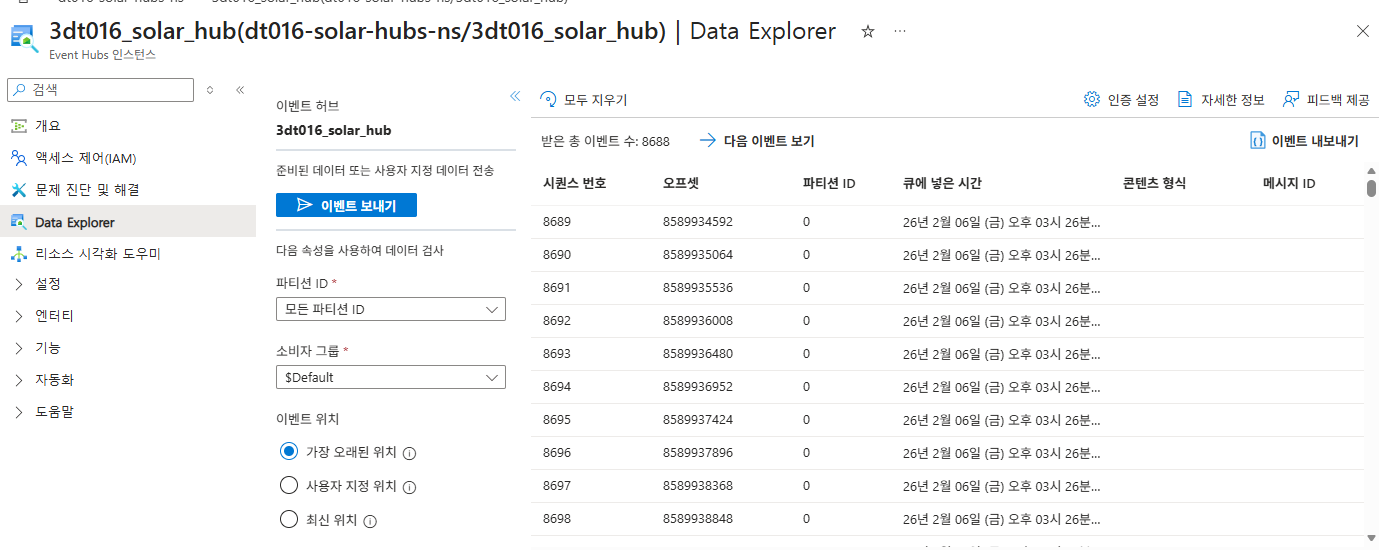The image size is (1384, 550).
Task: Click the 개요 overview icon
Action: (19, 126)
